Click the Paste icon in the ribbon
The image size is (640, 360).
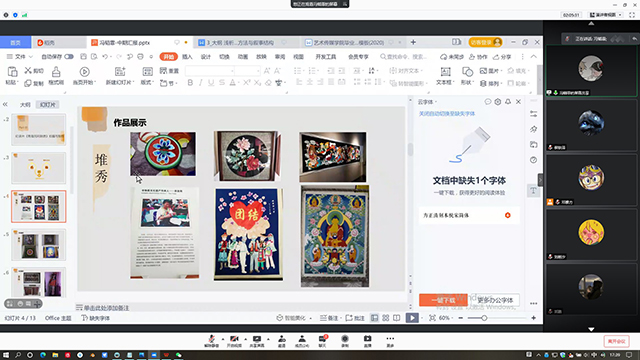(12, 72)
